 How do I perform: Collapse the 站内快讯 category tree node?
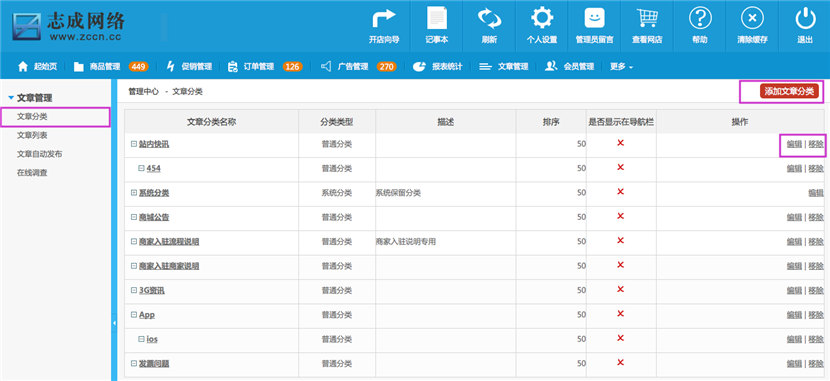point(134,144)
